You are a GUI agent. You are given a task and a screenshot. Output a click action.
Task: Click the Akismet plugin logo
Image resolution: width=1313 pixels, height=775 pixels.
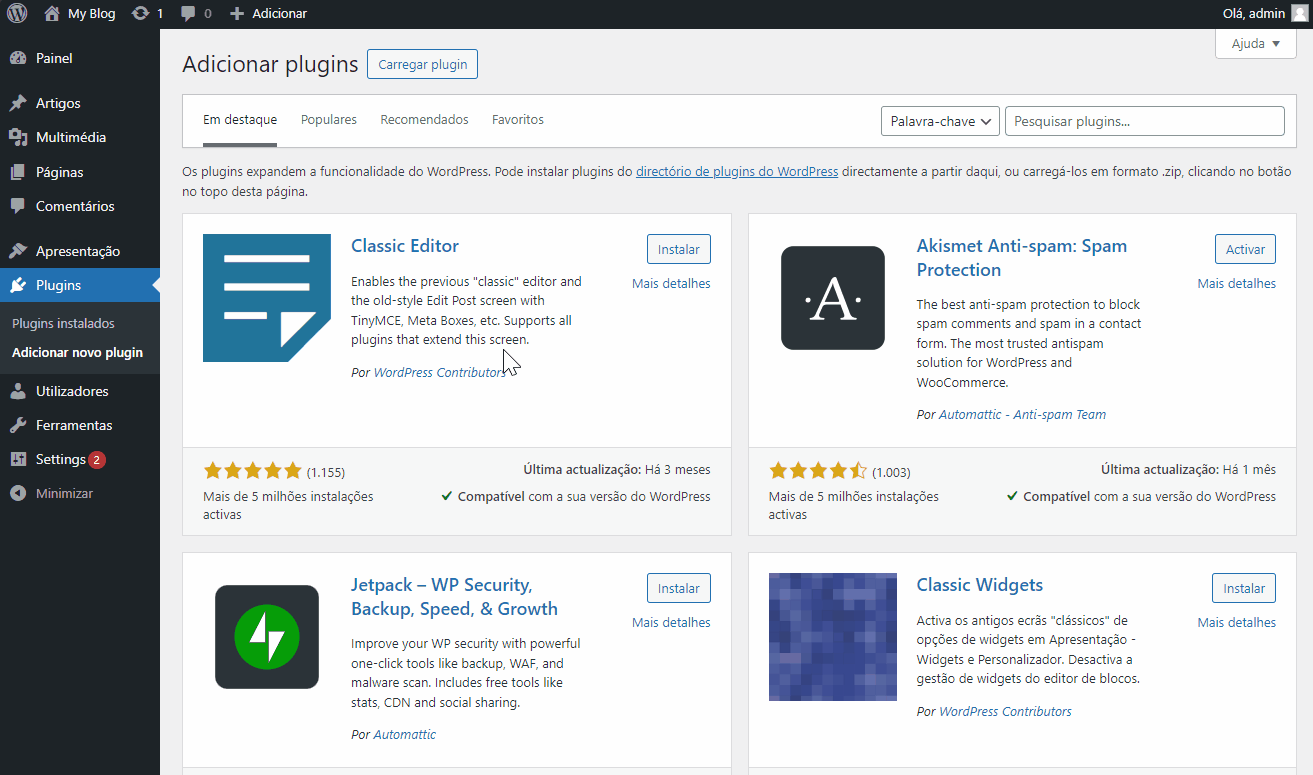click(833, 298)
